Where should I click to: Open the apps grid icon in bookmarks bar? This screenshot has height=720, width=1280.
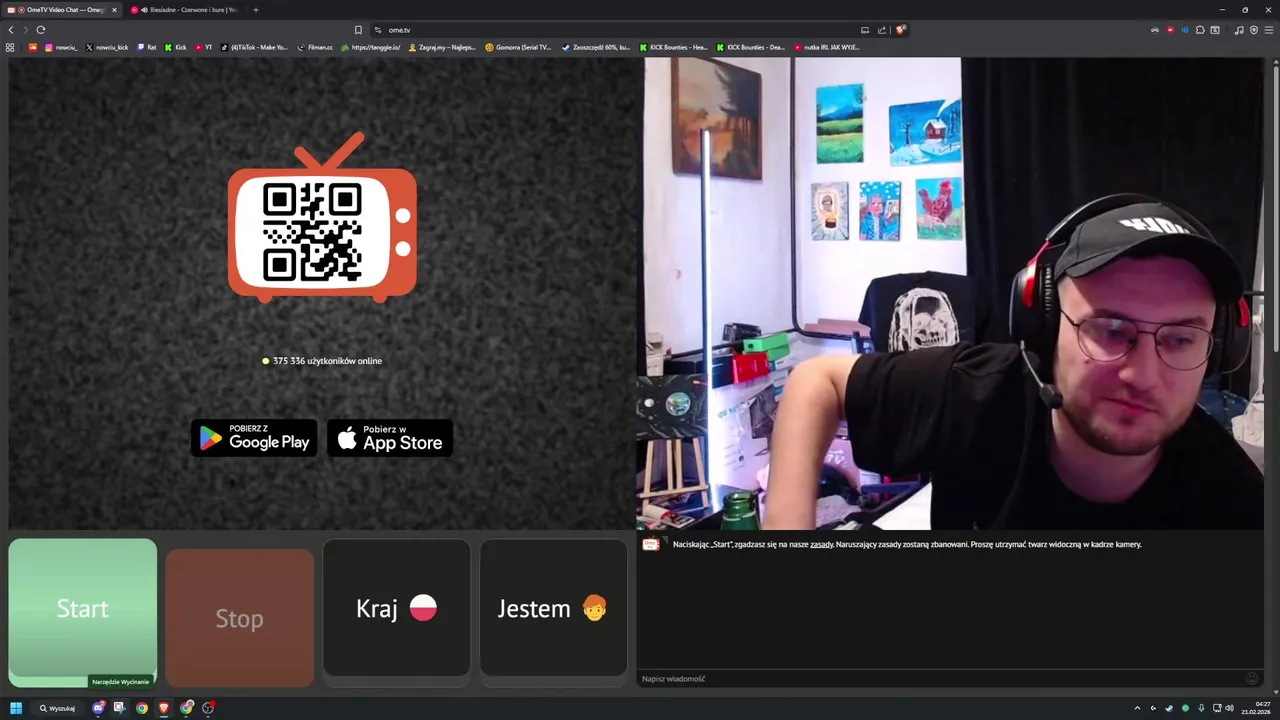pos(10,47)
